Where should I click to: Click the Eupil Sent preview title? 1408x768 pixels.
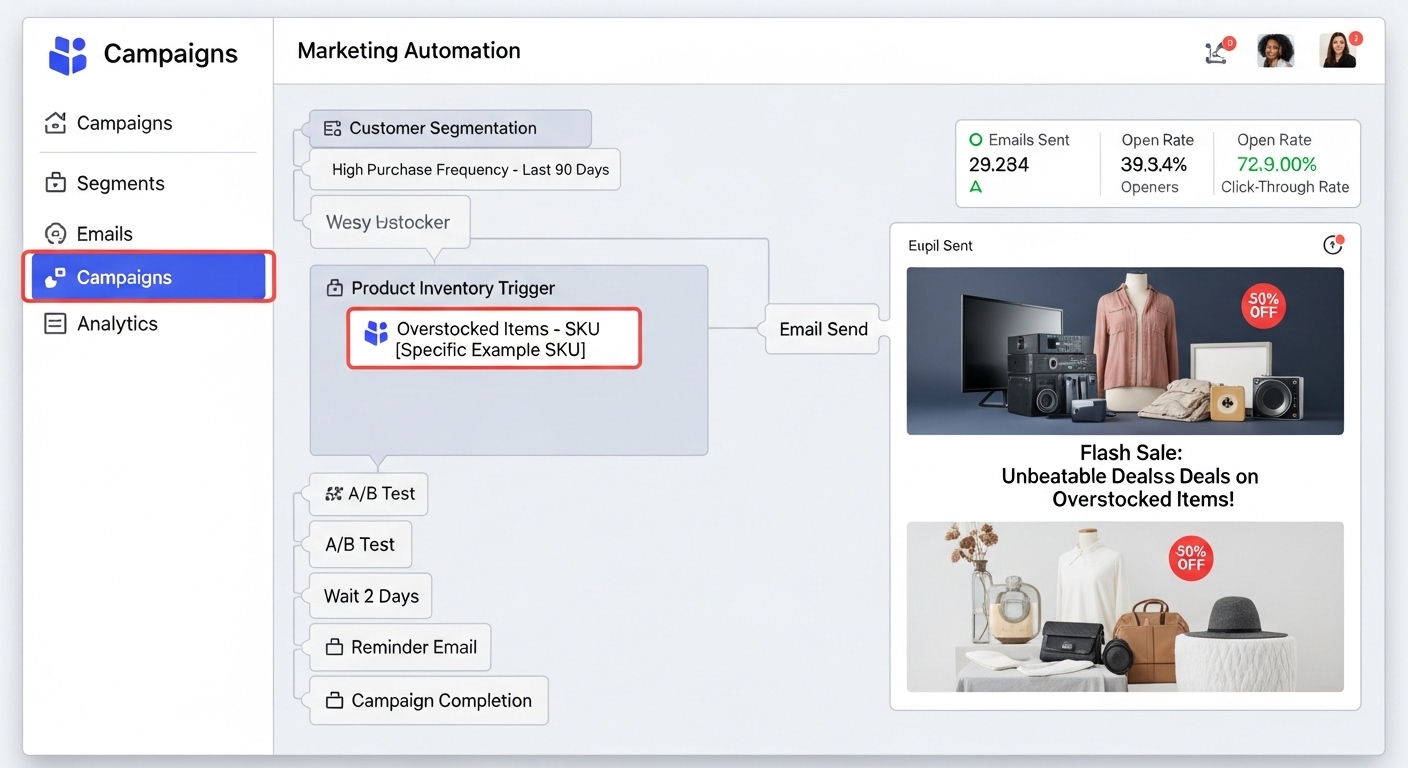coord(940,245)
